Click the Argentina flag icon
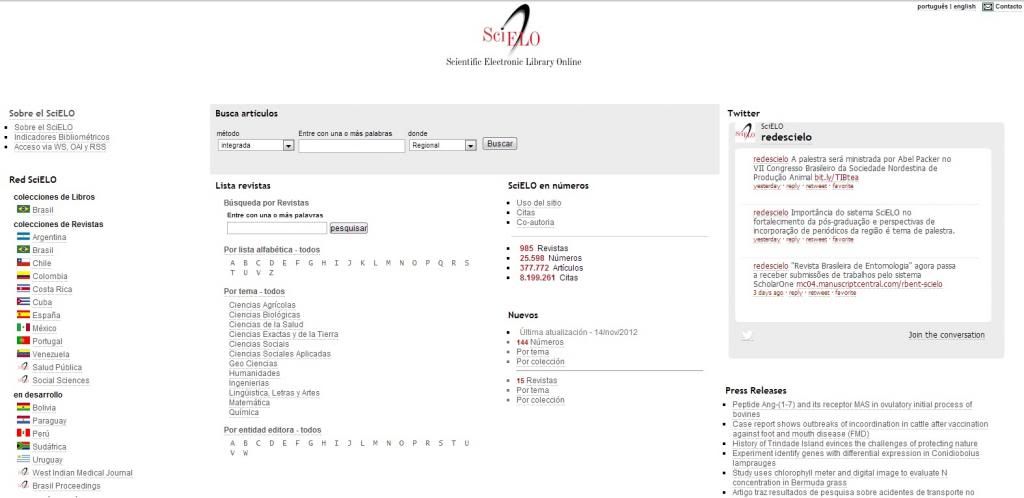 [x=24, y=237]
